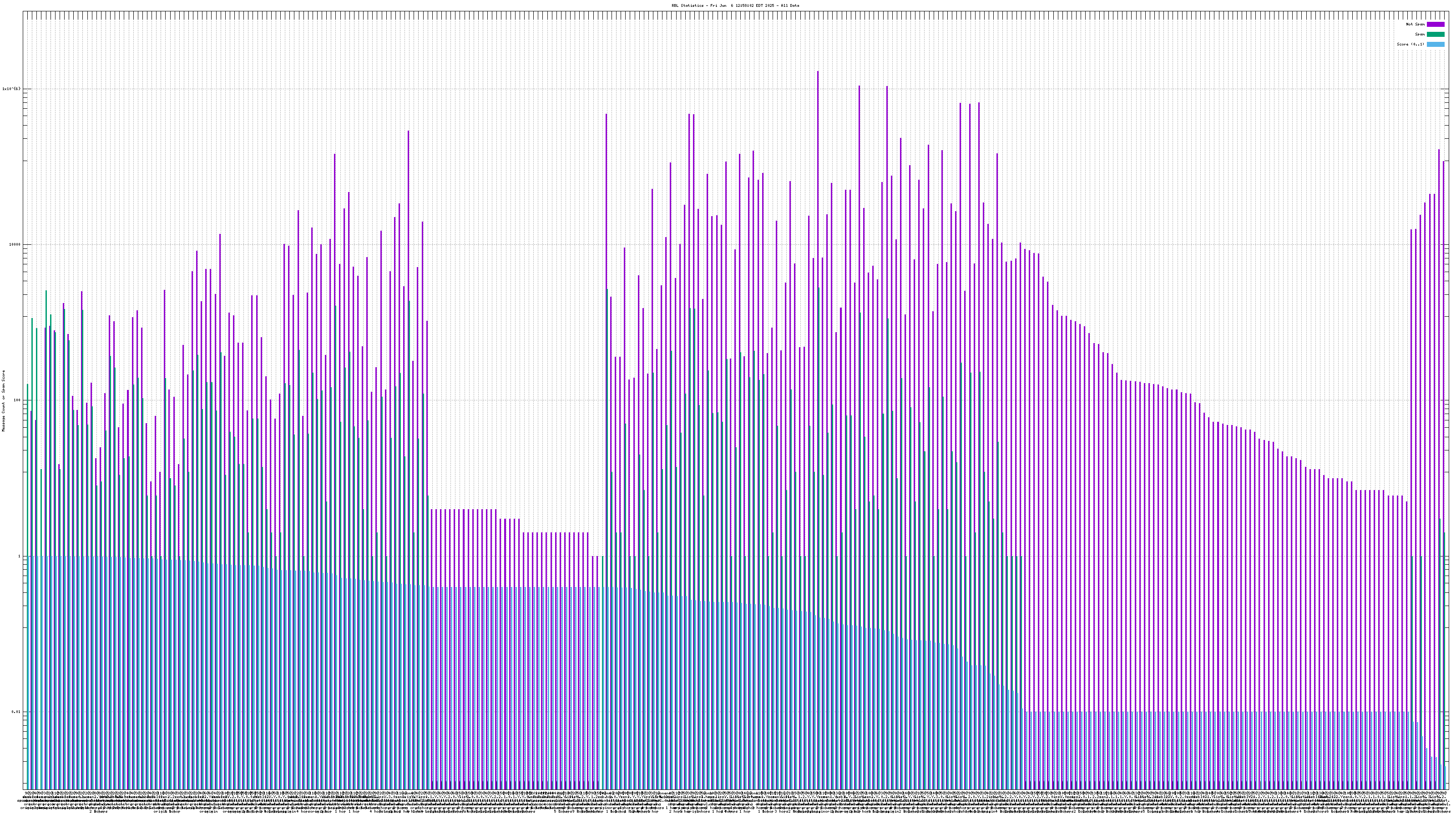This screenshot has width=1456, height=819.
Task: Click the 100 y-axis tick label
Action: click(x=16, y=400)
